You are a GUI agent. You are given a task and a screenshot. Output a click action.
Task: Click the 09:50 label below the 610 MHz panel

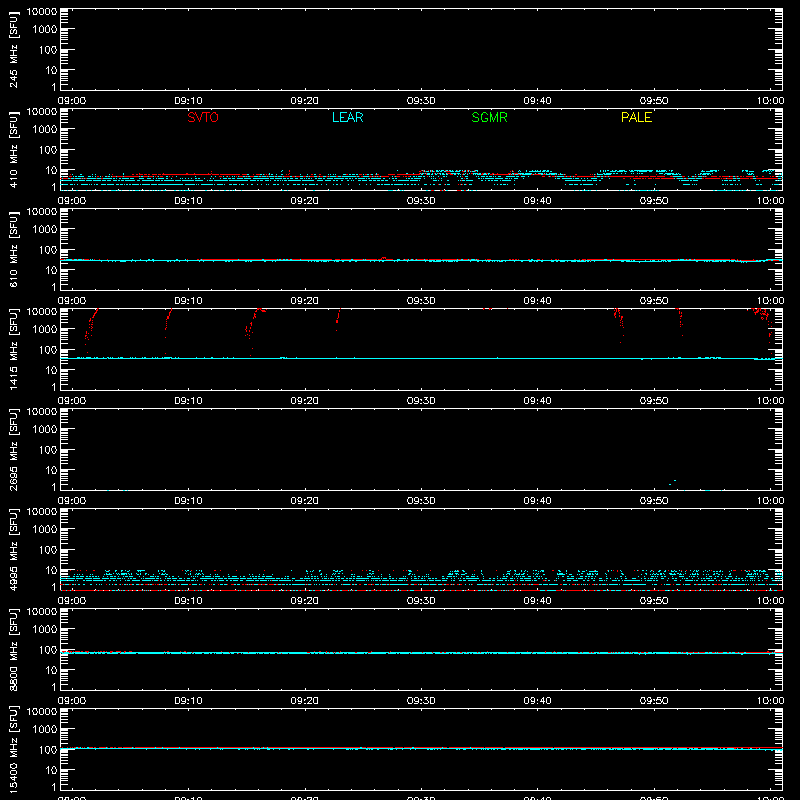[654, 301]
